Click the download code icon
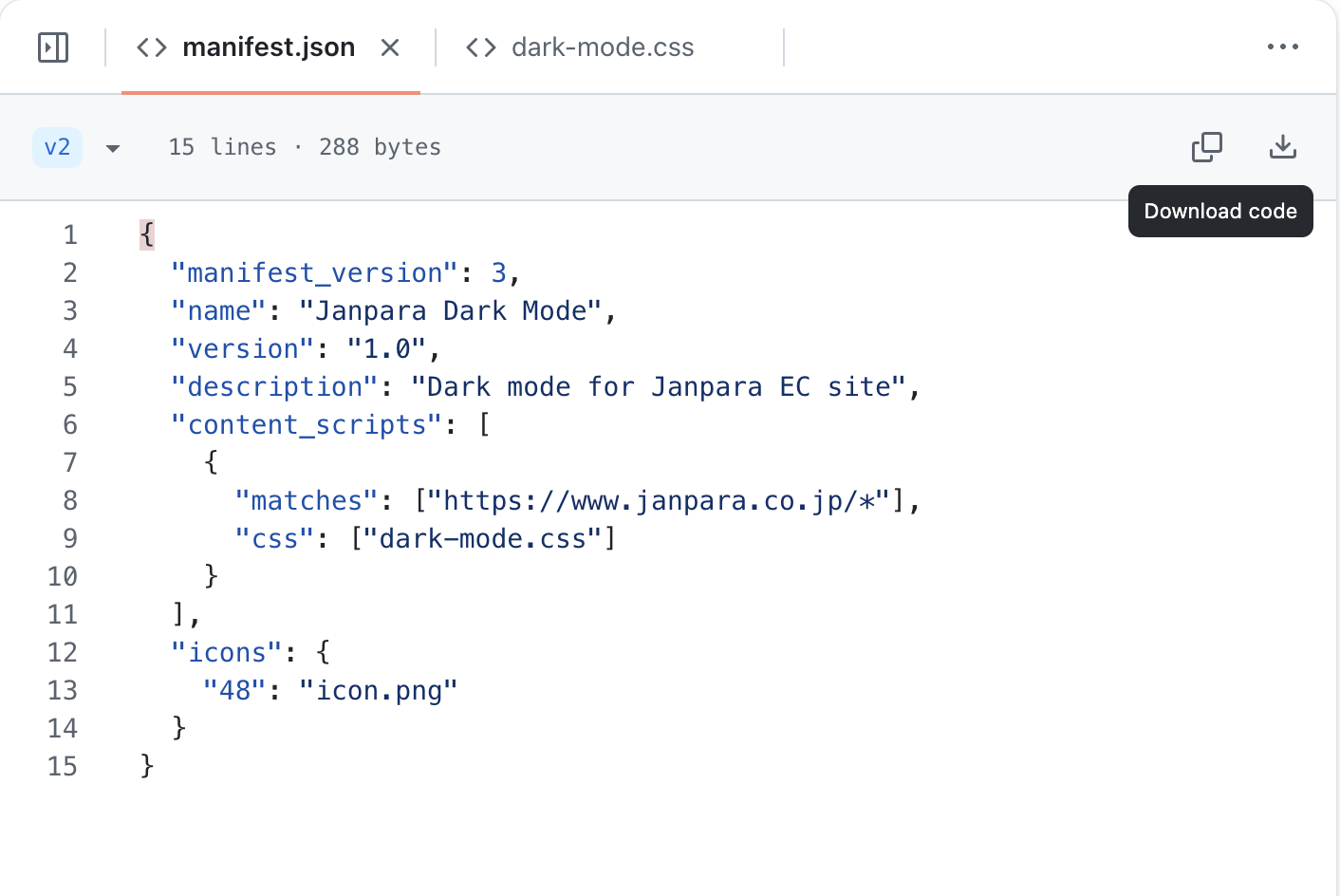Viewport: 1340px width, 896px height. [x=1282, y=147]
